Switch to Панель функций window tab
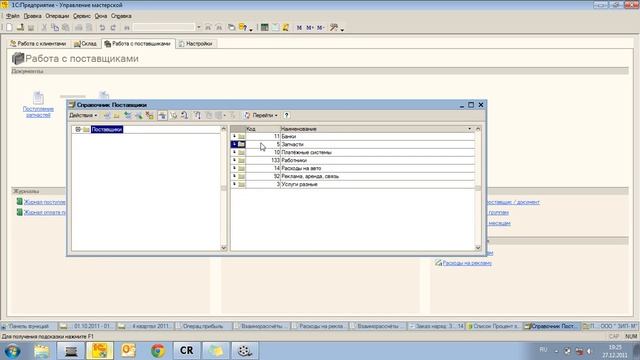 [x=29, y=326]
